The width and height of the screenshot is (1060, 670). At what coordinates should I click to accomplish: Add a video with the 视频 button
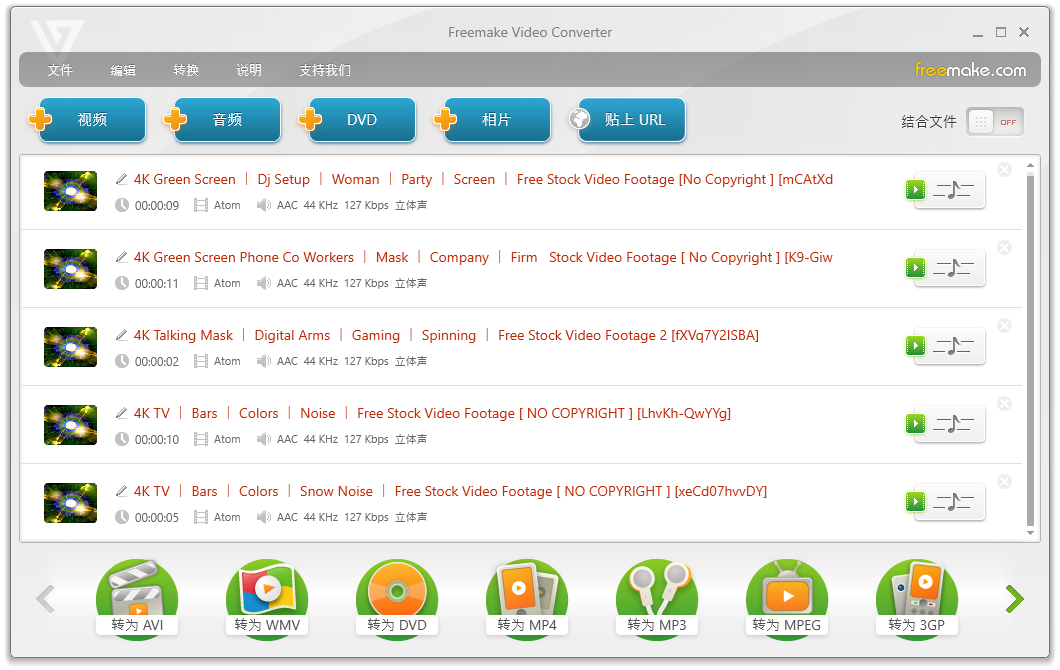[x=91, y=118]
